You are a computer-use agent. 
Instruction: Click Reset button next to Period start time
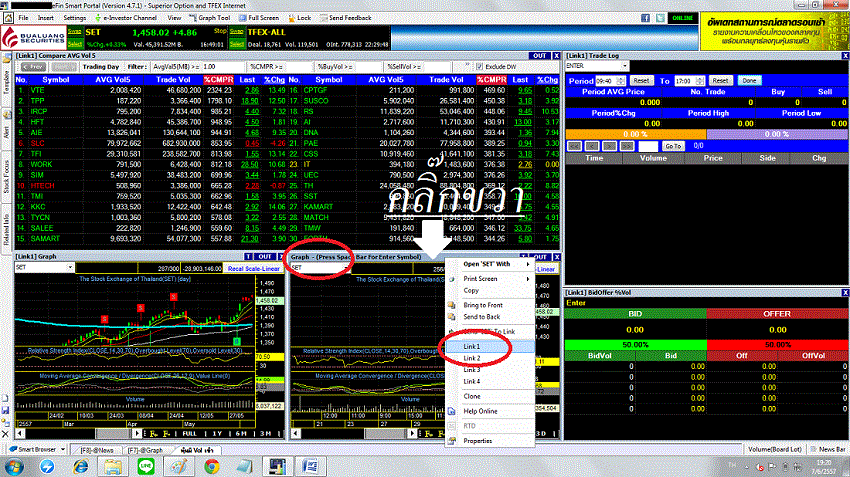[x=641, y=81]
